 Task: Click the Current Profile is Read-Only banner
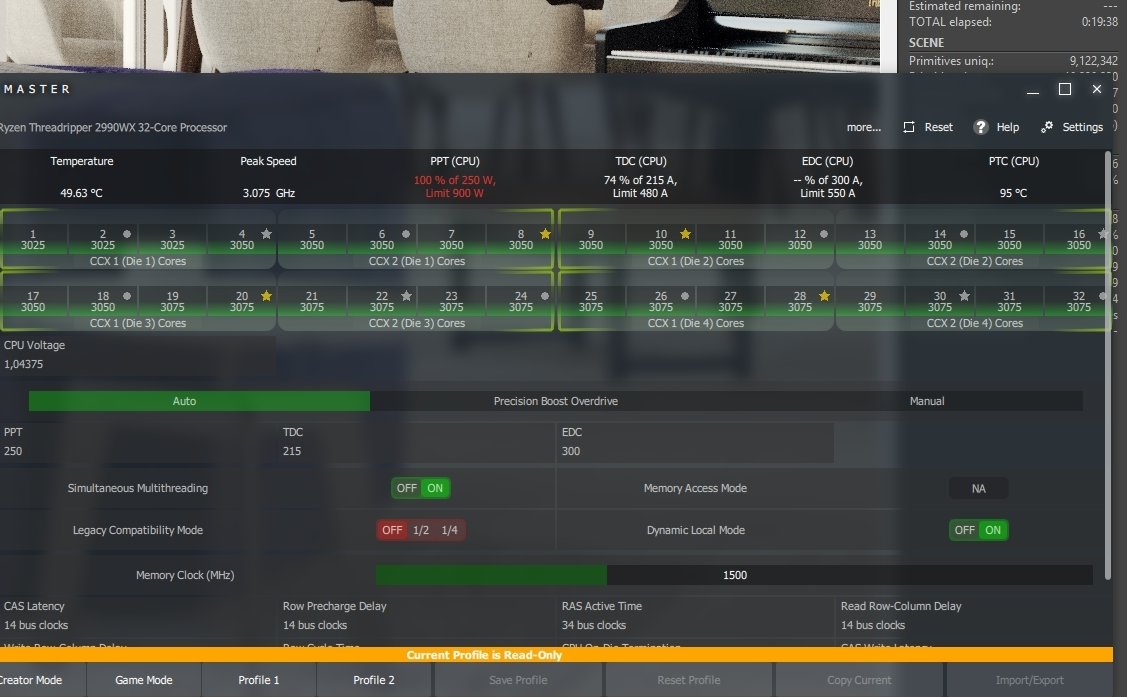pyautogui.click(x=556, y=655)
